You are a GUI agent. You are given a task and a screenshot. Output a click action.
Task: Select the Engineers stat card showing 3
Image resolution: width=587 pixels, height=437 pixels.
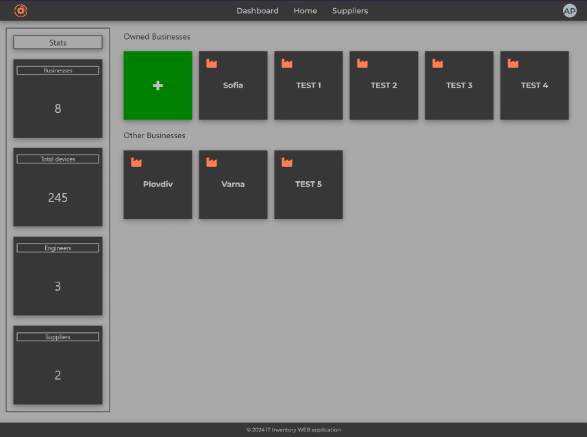[x=58, y=276]
